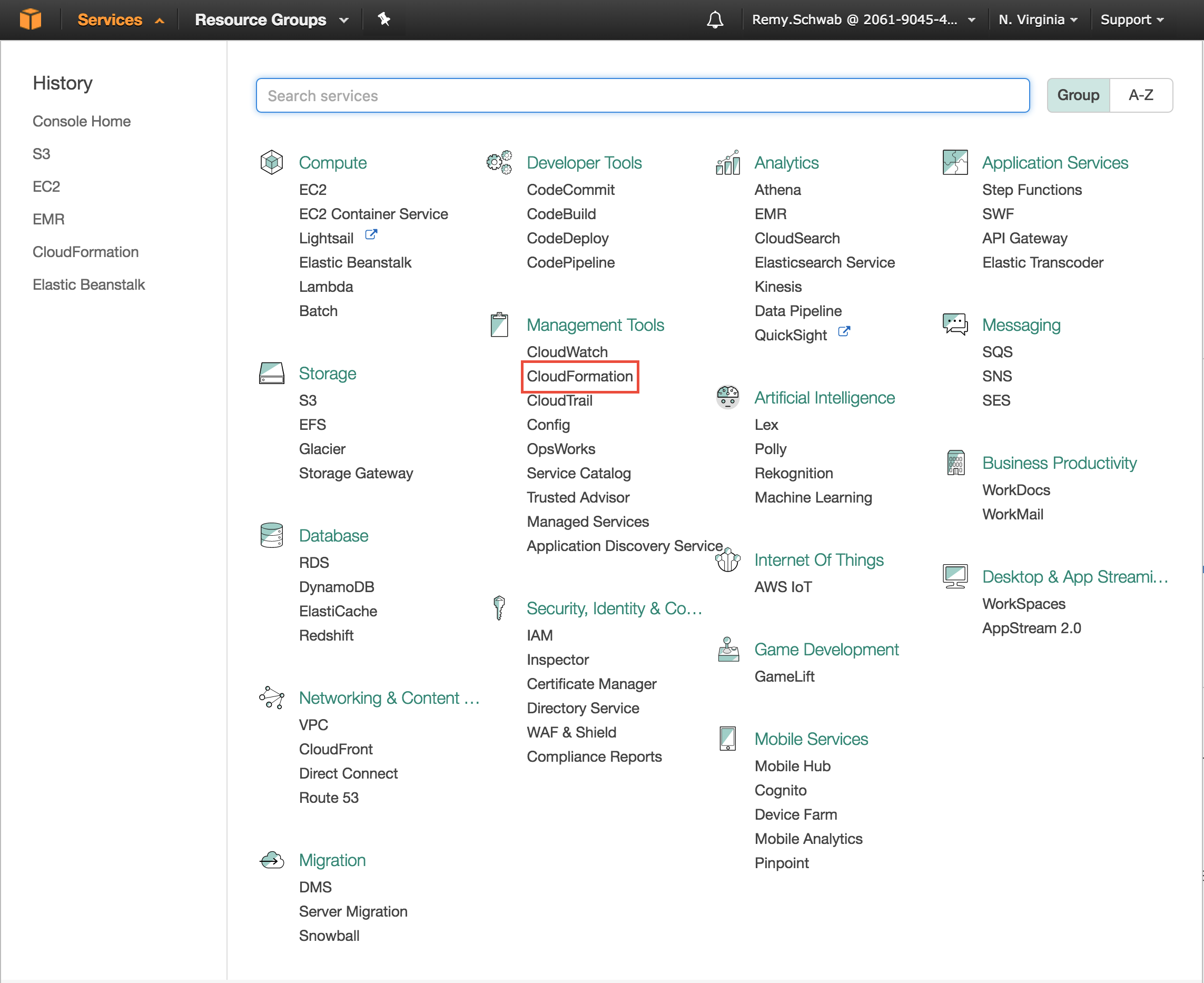Click the Security key icon
Viewport: 1204px width, 983px height.
(x=499, y=608)
